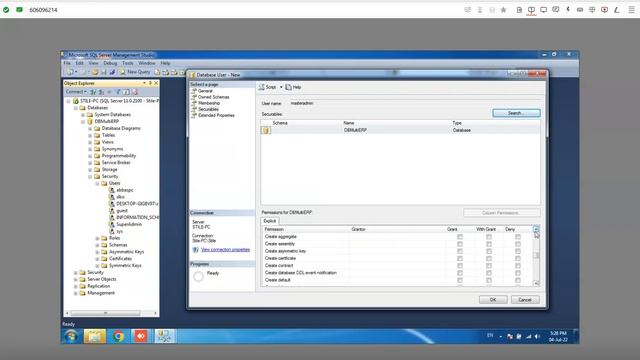Launch Google Chrome from the taskbar
The height and width of the screenshot is (360, 640).
118,336
